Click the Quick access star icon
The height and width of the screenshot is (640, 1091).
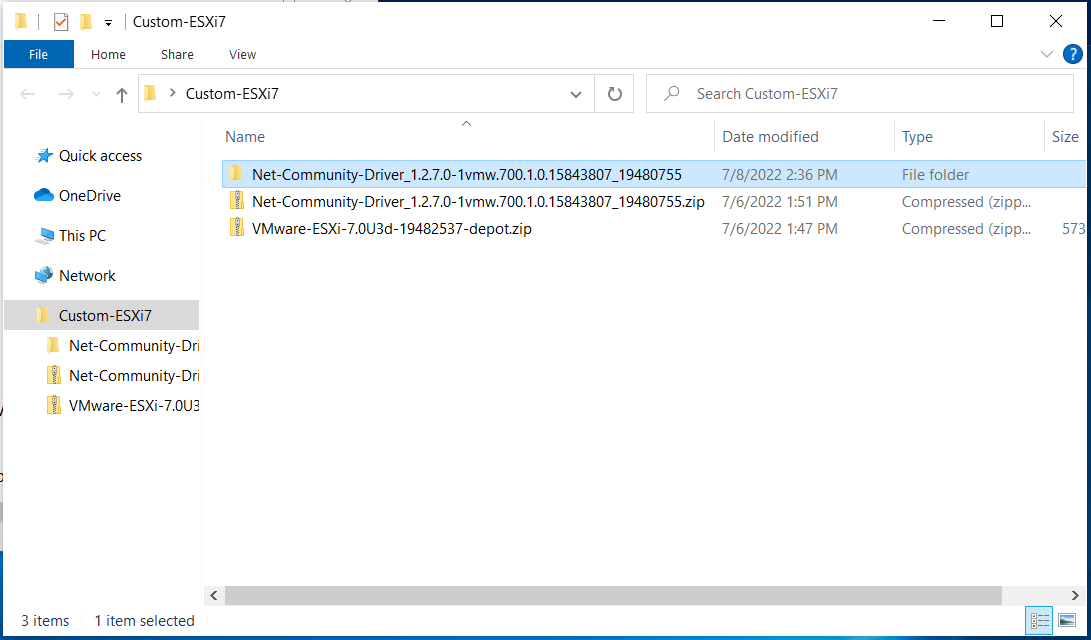coord(44,156)
